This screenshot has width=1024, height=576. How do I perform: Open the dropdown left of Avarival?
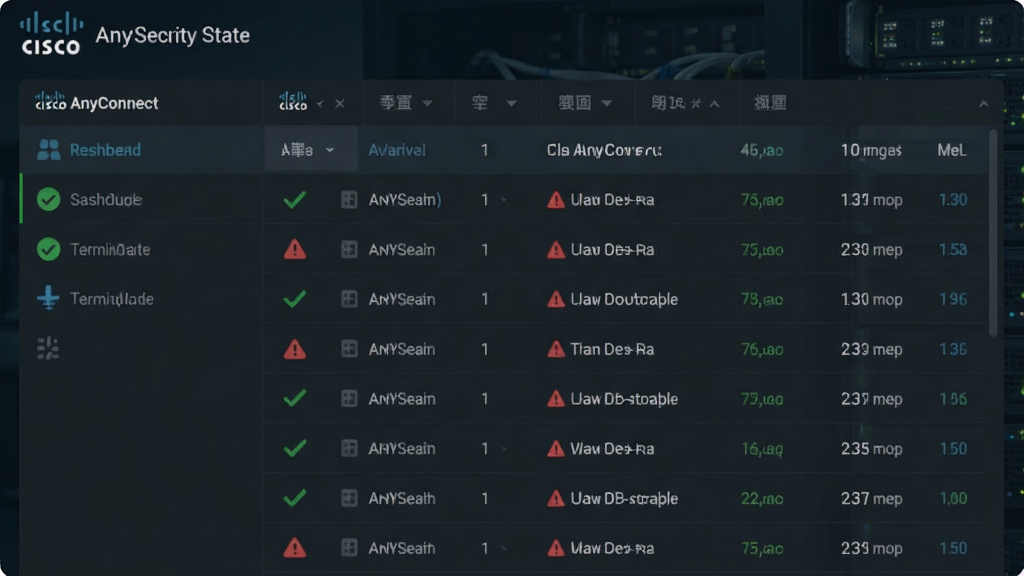coord(311,150)
